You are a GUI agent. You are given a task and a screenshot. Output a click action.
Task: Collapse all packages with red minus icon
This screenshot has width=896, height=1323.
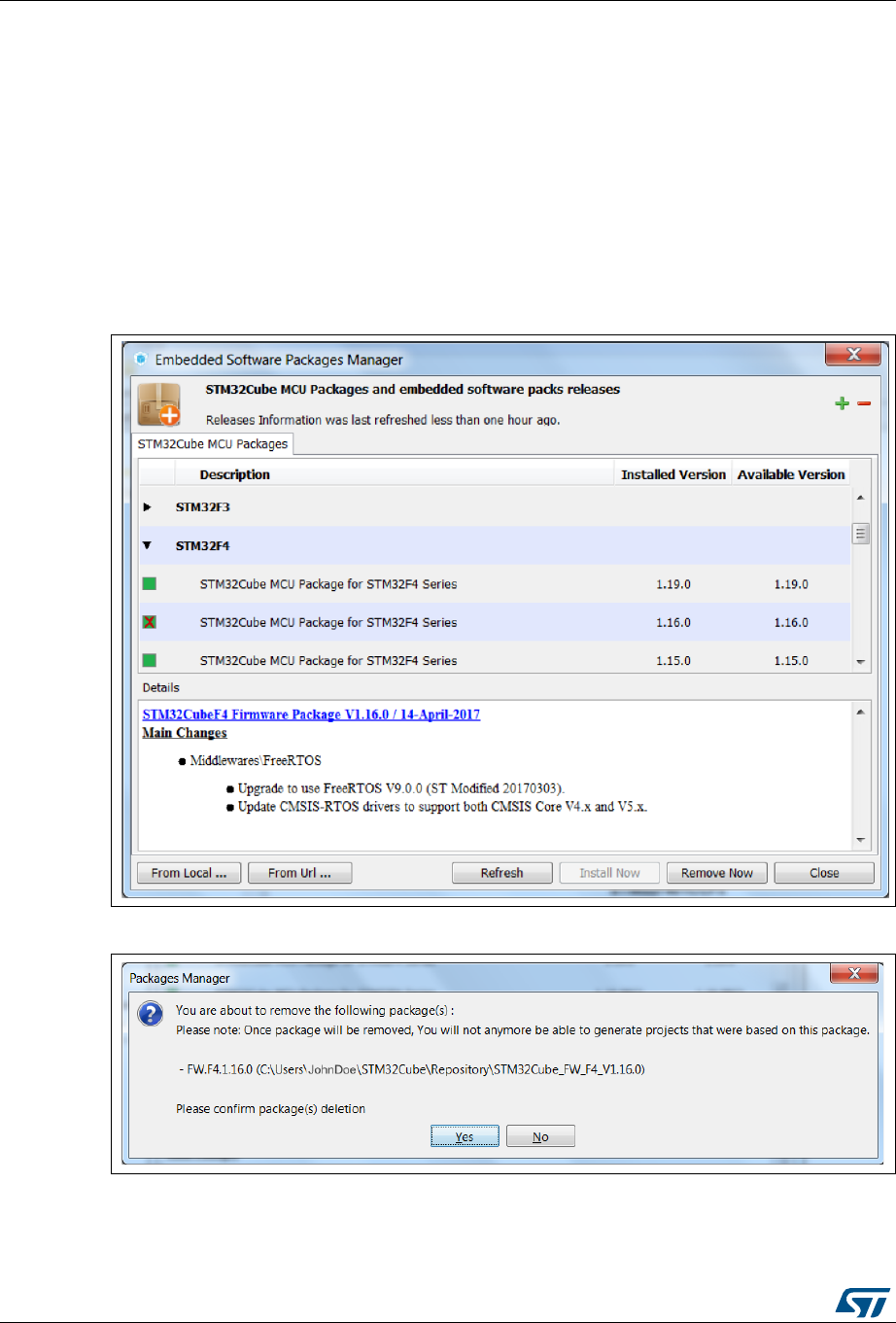[x=863, y=403]
